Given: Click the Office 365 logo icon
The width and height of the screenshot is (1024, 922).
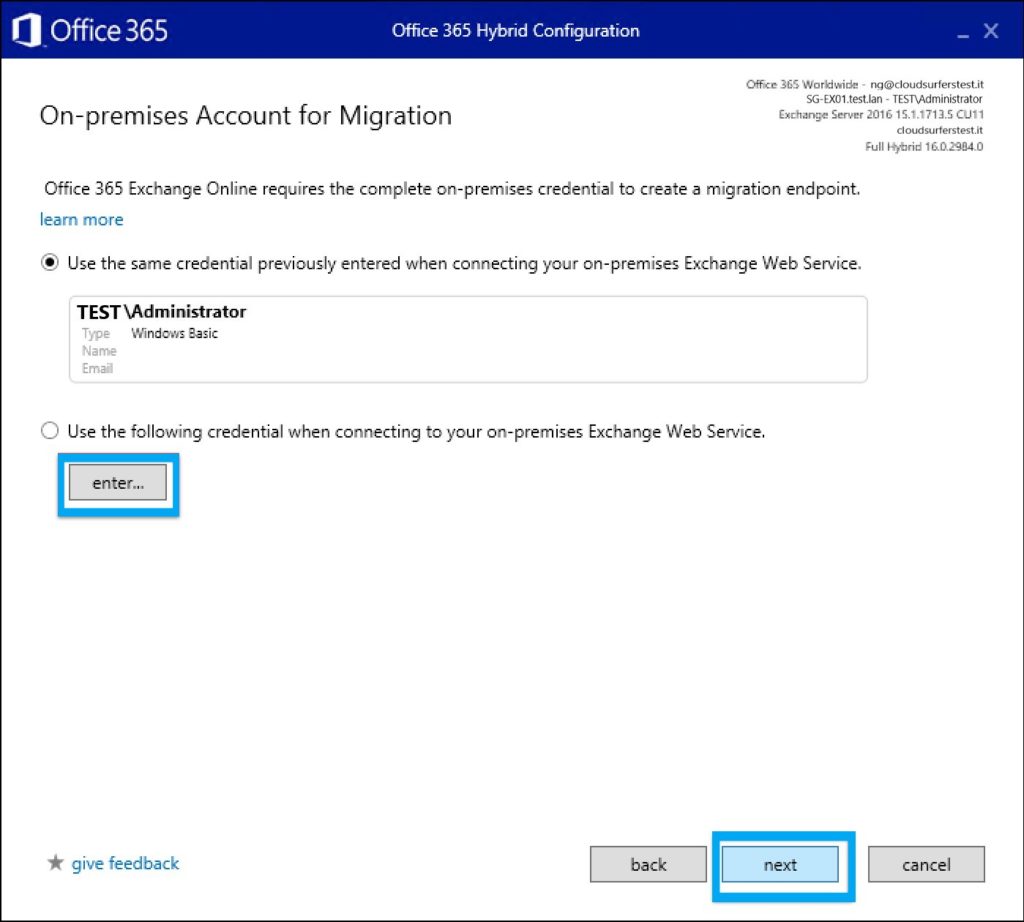Looking at the screenshot, I should pos(27,30).
